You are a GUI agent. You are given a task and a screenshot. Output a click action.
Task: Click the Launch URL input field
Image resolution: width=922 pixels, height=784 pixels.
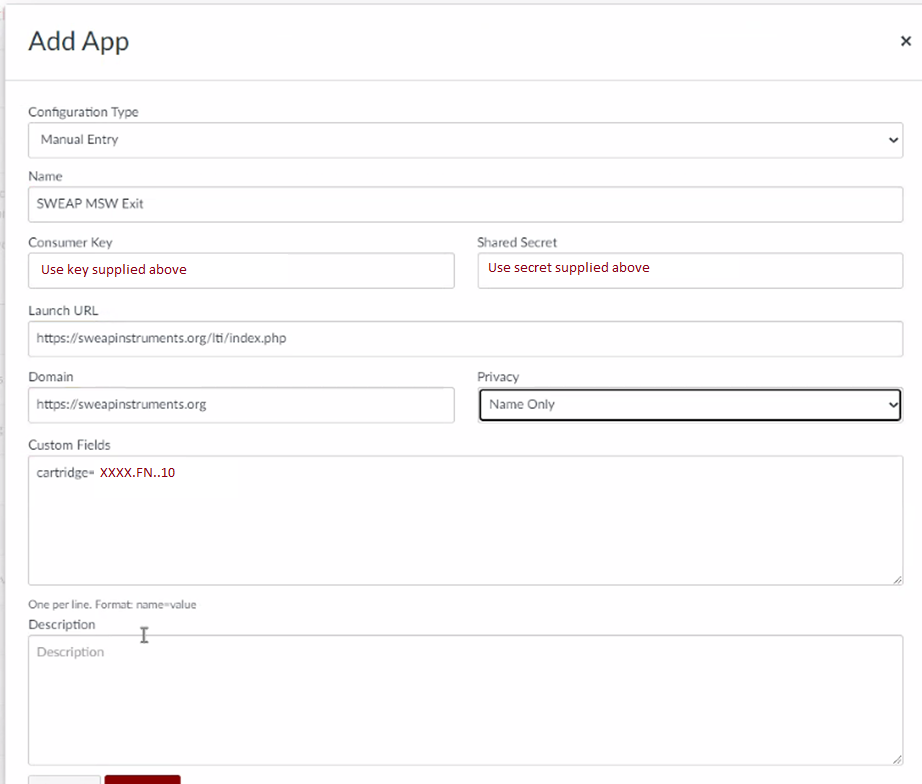[x=465, y=338]
